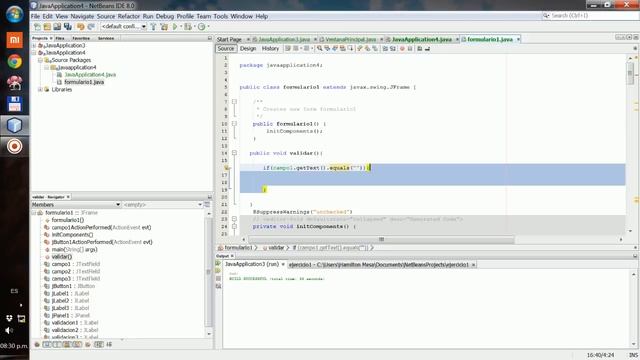Click the search magnifier icon in Search box
This screenshot has height=360, width=640.
546,16
